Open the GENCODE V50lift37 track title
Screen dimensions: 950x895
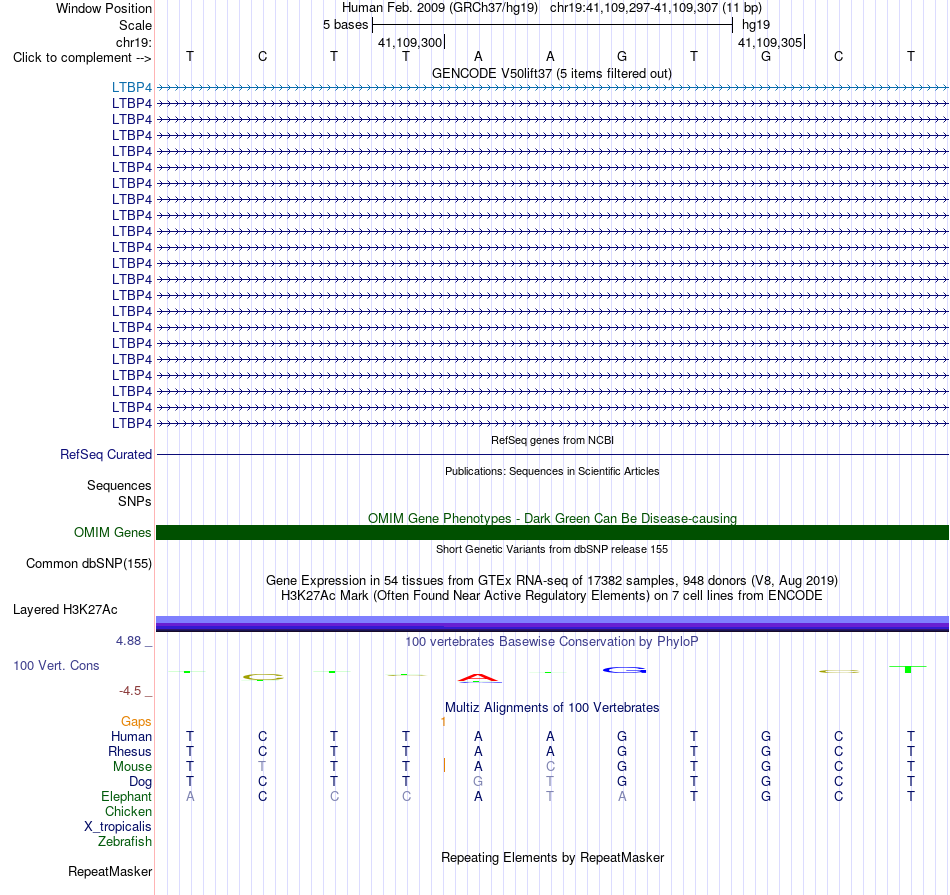552,73
